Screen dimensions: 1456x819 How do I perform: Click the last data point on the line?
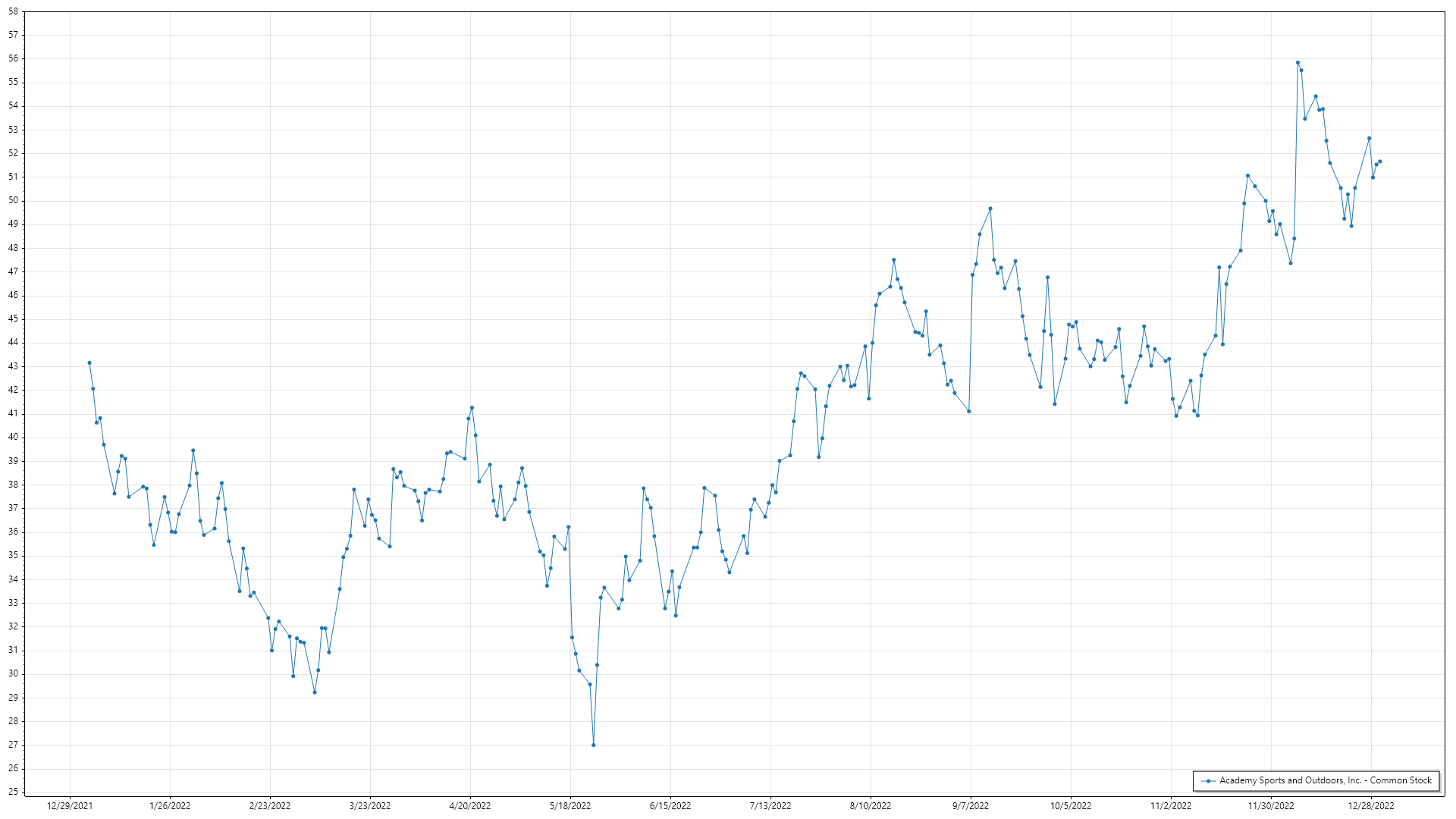(x=1380, y=162)
